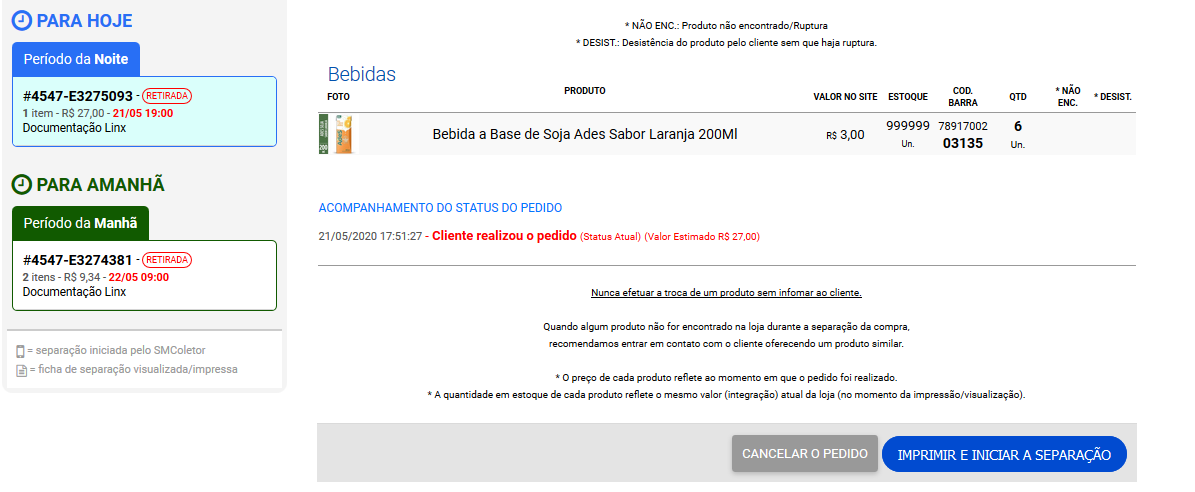Click ACOMPANHAMENTO DO STATUS DO PEDIDO heading
1195x492 pixels.
click(x=441, y=207)
